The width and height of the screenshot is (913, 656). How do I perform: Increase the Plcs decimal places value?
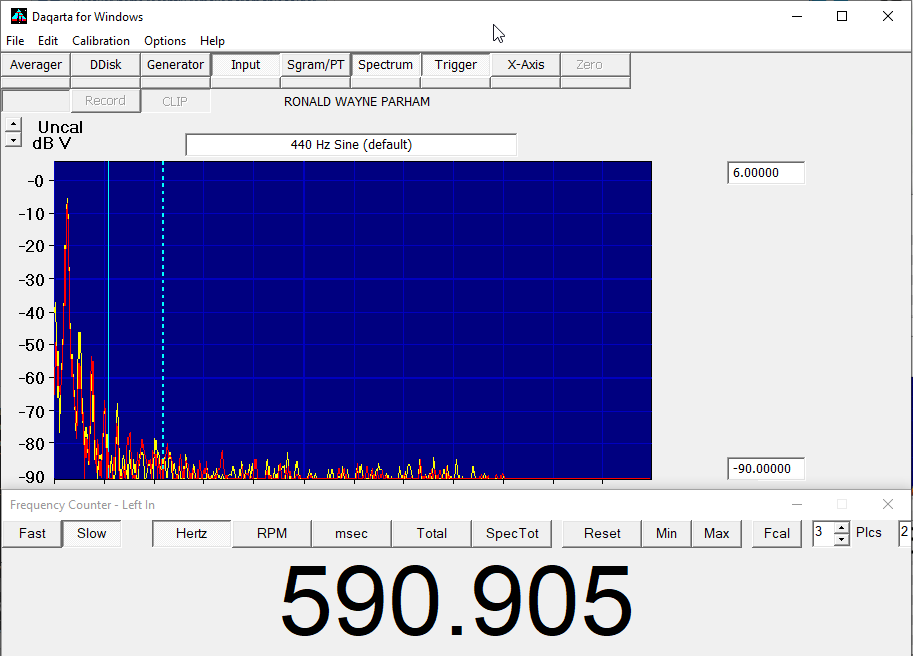pyautogui.click(x=841, y=527)
